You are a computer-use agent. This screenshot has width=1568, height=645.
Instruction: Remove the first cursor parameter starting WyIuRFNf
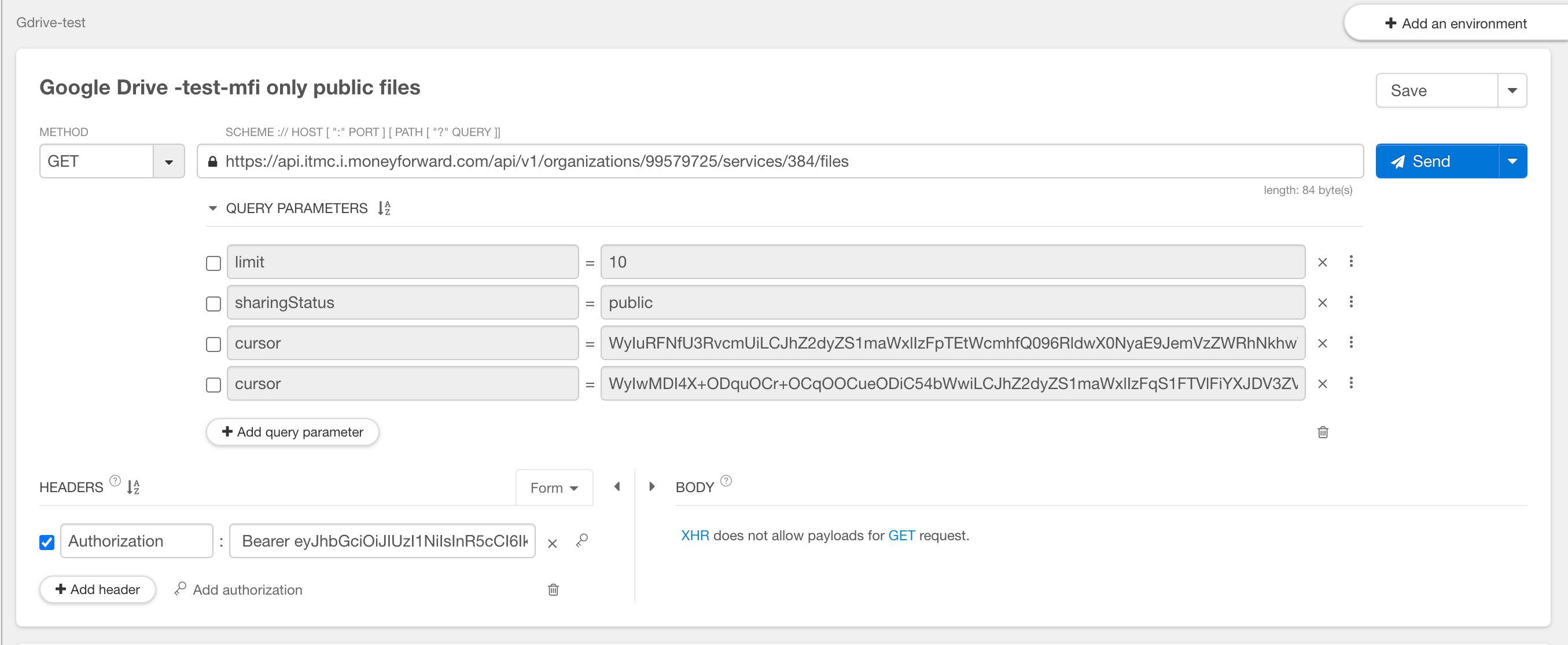click(x=1322, y=343)
